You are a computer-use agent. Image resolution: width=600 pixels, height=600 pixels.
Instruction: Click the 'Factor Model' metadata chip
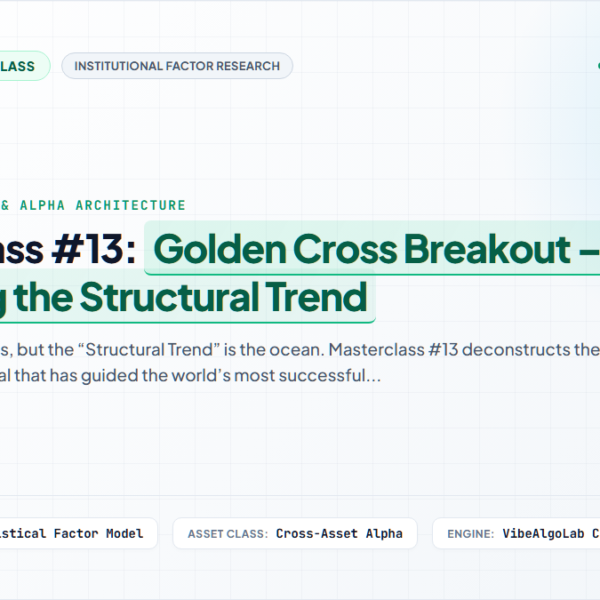pyautogui.click(x=78, y=533)
